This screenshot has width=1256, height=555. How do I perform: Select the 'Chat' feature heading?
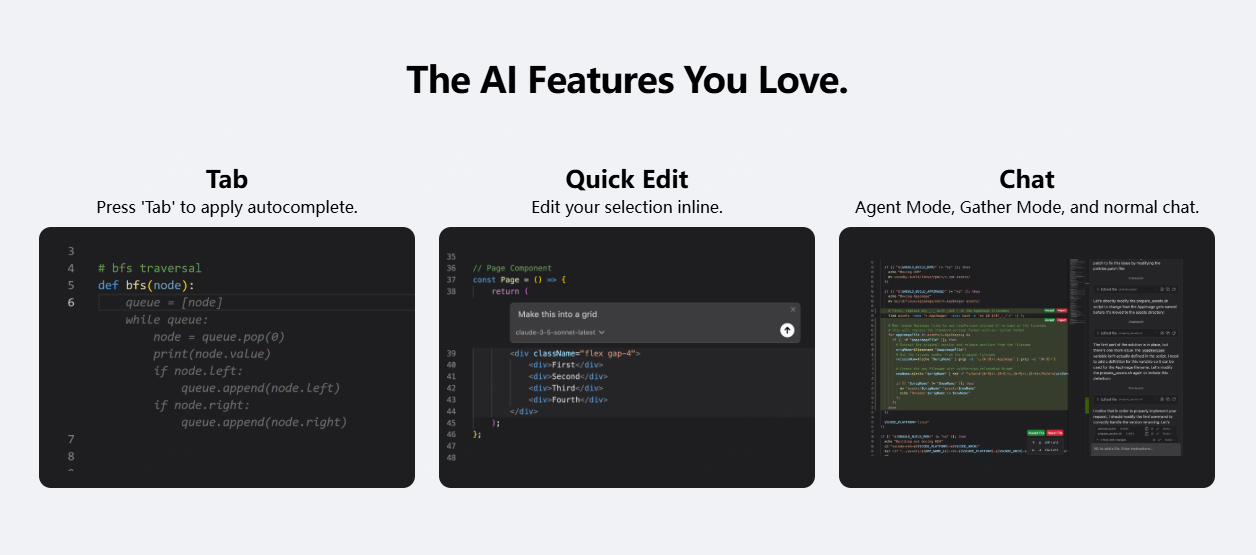coord(1027,179)
